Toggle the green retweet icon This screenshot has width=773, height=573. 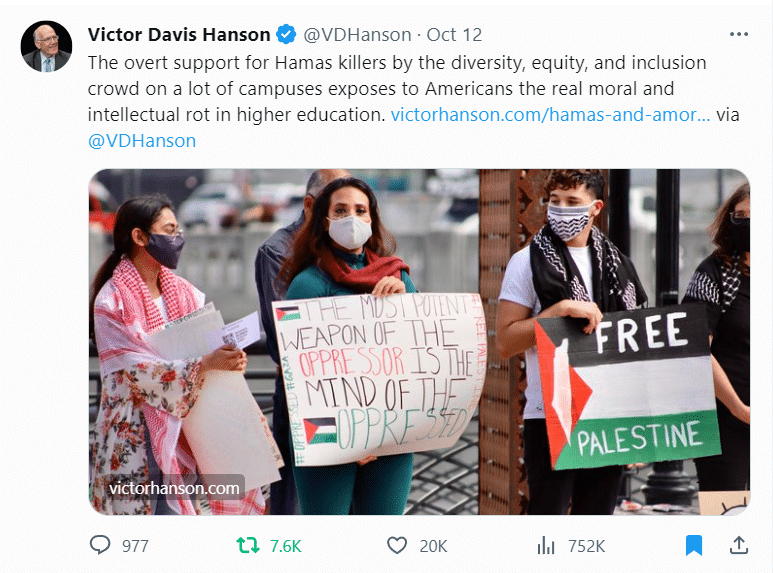(247, 545)
